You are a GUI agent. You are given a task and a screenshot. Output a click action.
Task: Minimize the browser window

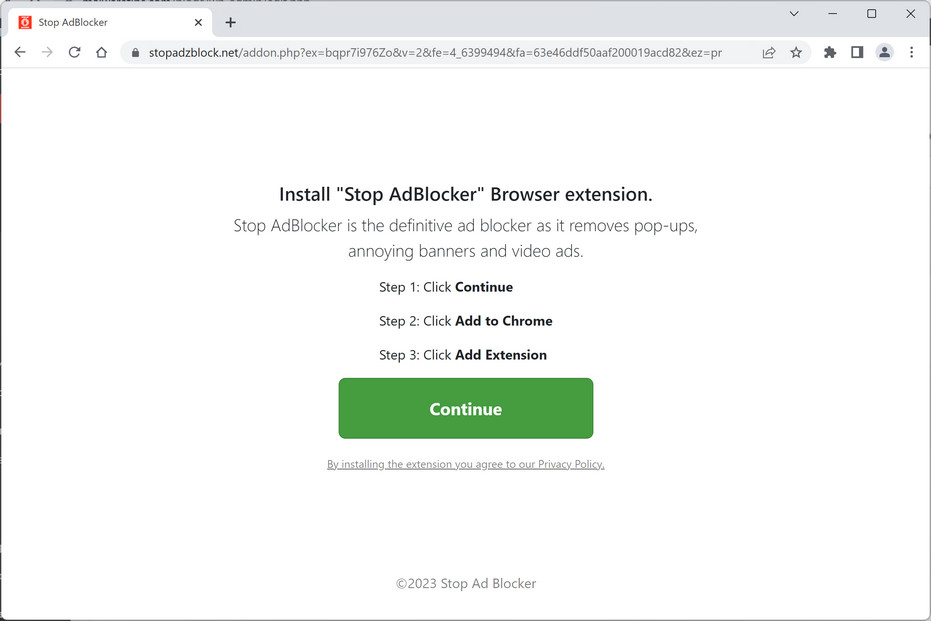pyautogui.click(x=832, y=14)
